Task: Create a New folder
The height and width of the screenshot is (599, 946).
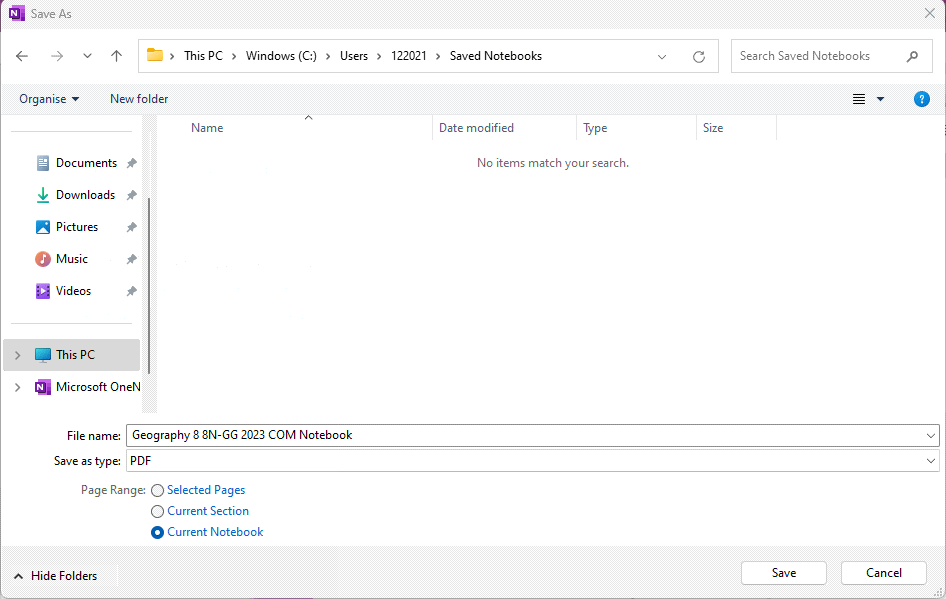Action: [x=139, y=99]
